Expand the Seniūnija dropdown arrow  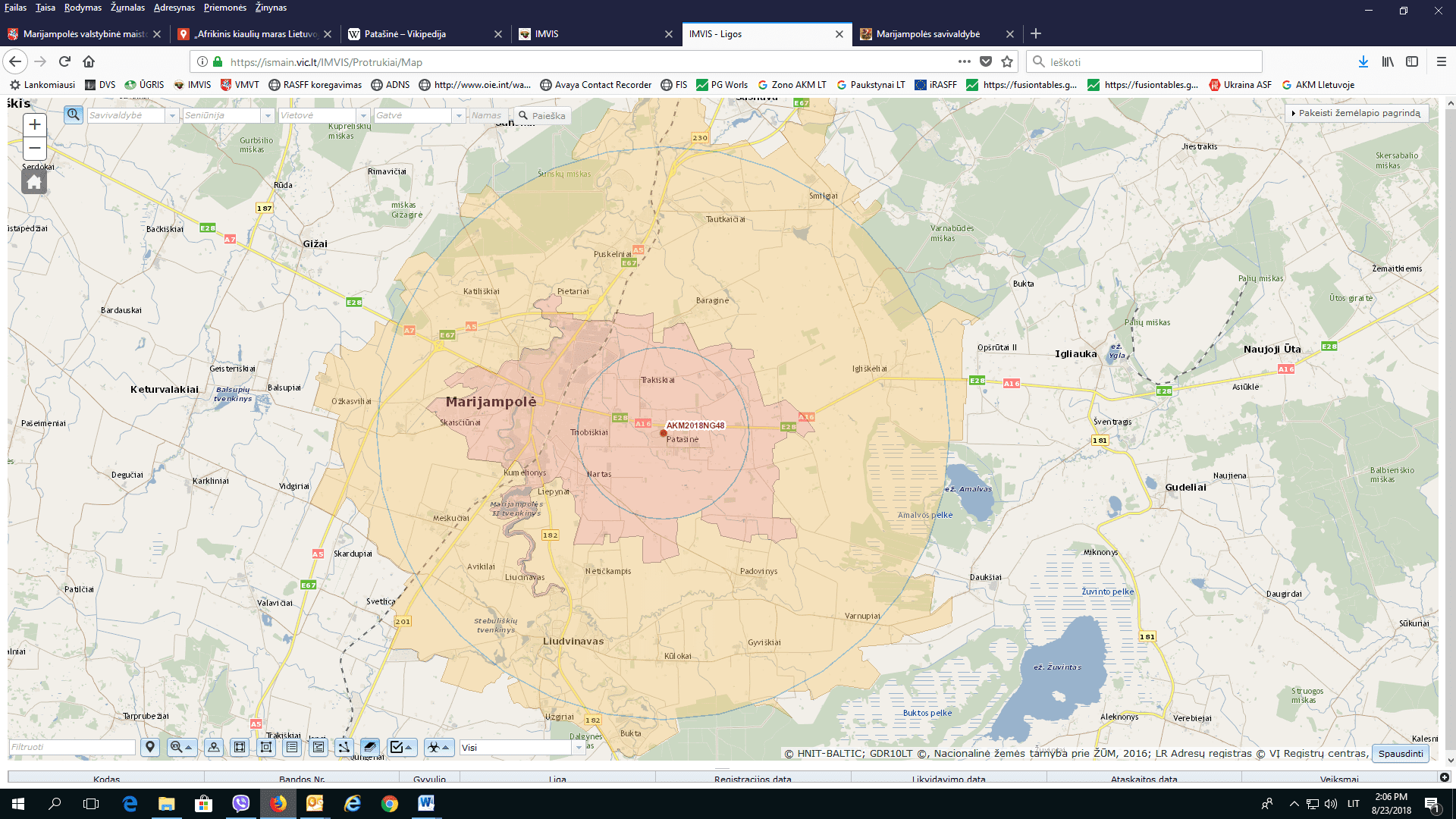pos(268,115)
